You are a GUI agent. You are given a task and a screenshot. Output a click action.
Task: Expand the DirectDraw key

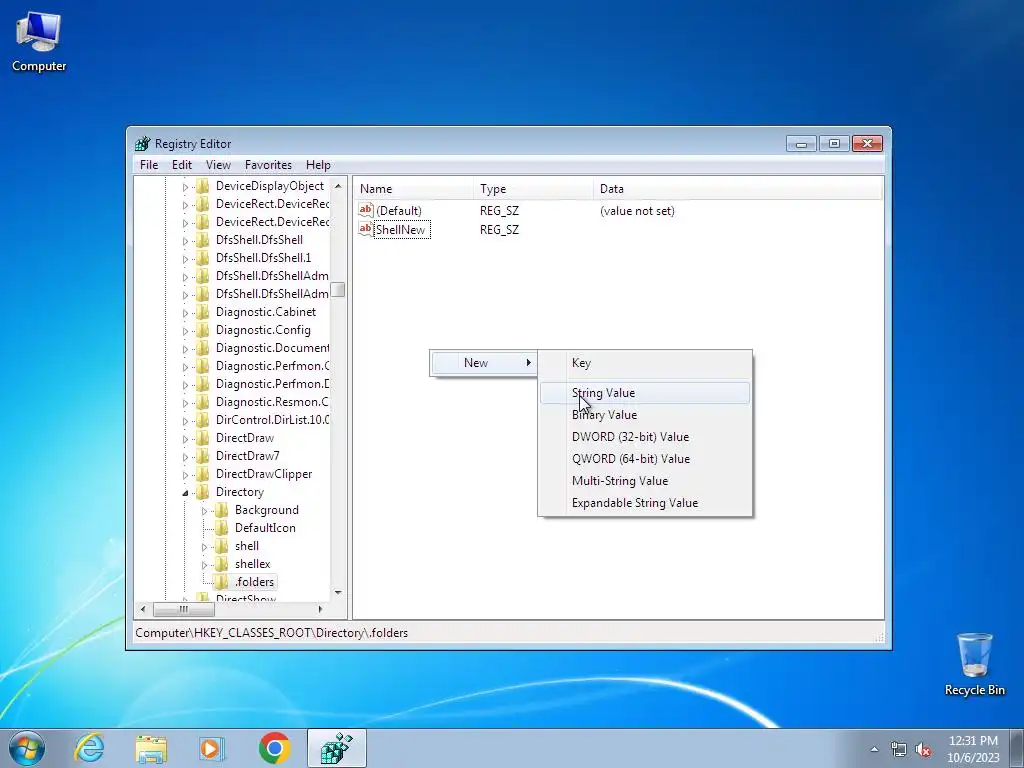tap(185, 439)
